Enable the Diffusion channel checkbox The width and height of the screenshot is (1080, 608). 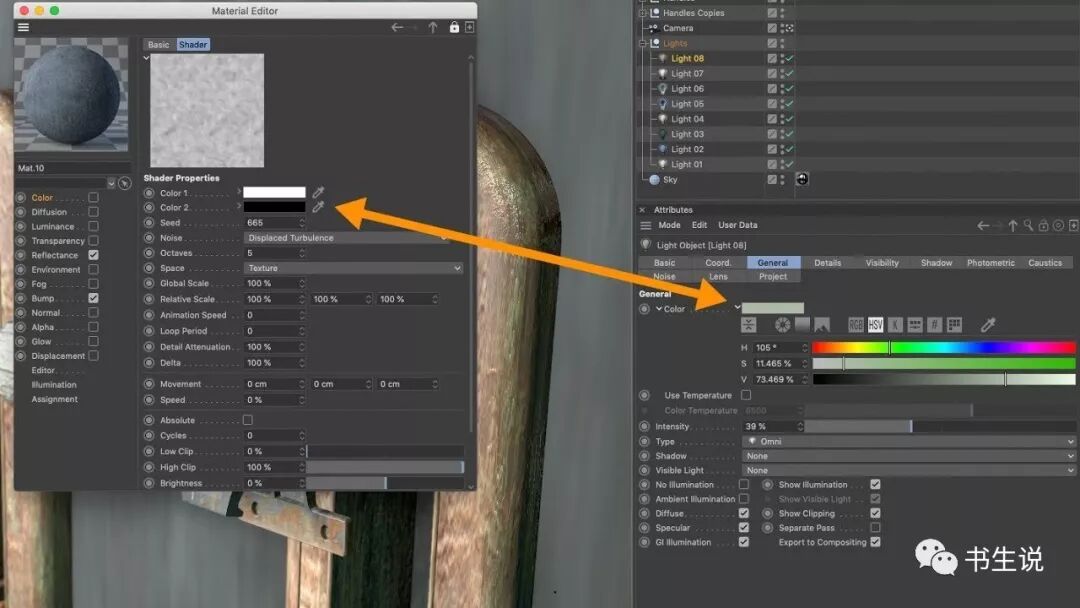[x=93, y=212]
